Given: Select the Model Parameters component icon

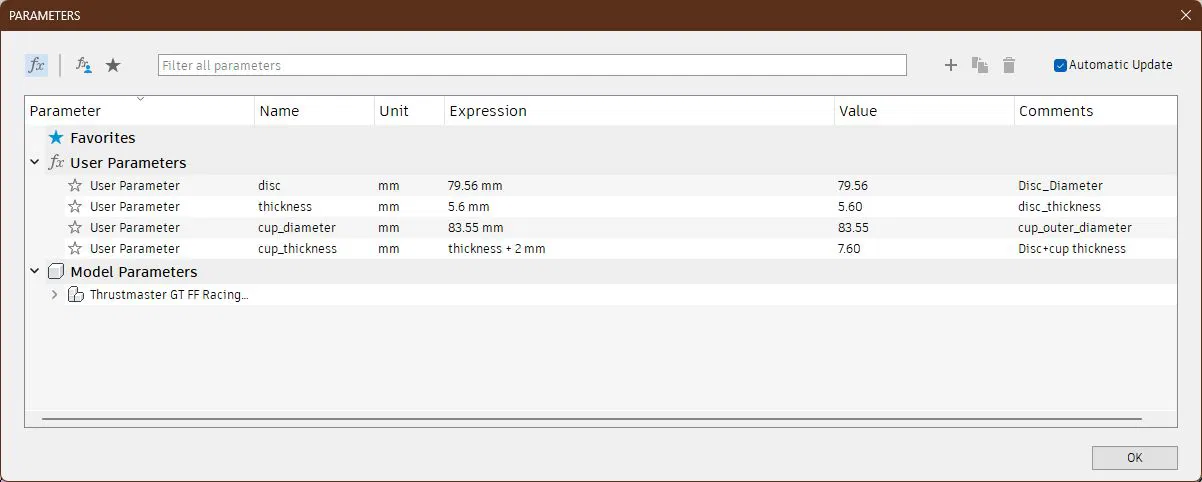Looking at the screenshot, I should click(x=56, y=271).
